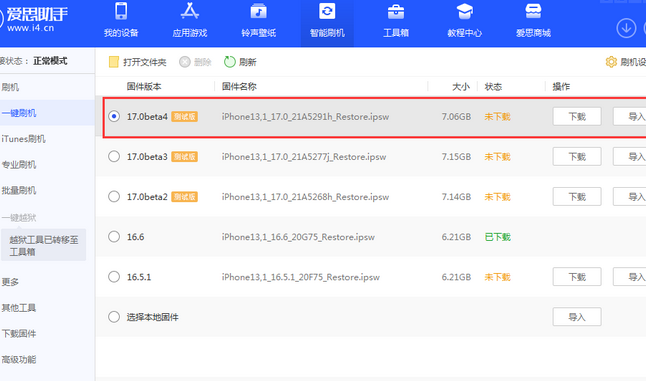Click the 已下载 status for 16.6
The width and height of the screenshot is (646, 381).
pyautogui.click(x=498, y=237)
